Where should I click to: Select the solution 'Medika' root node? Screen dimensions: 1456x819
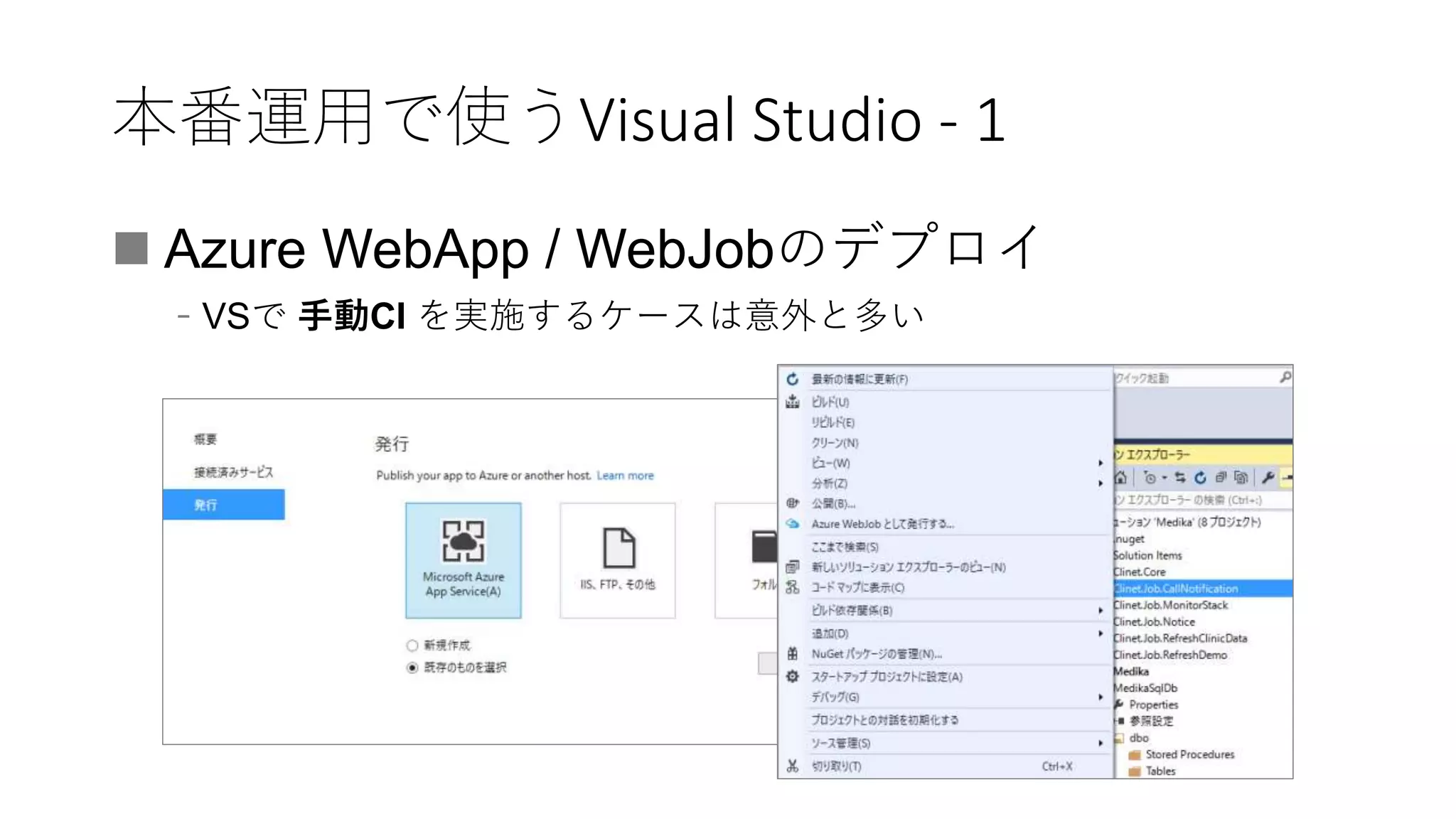pyautogui.click(x=1187, y=523)
